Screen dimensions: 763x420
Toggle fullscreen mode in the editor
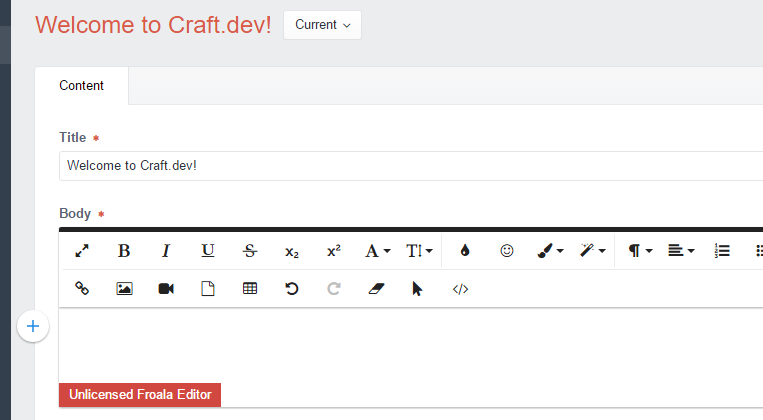(x=82, y=251)
